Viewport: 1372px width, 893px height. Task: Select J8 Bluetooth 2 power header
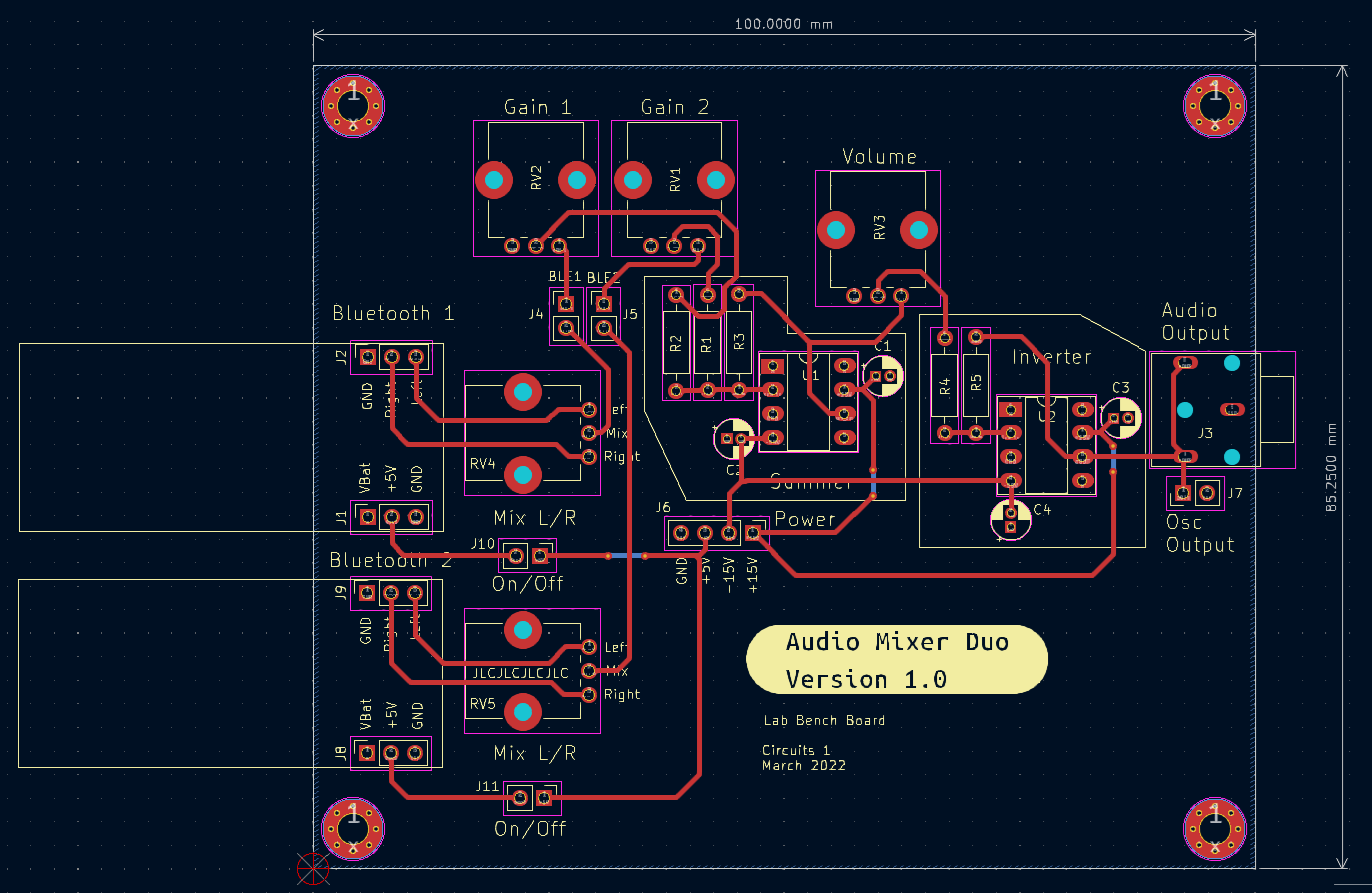[x=391, y=752]
